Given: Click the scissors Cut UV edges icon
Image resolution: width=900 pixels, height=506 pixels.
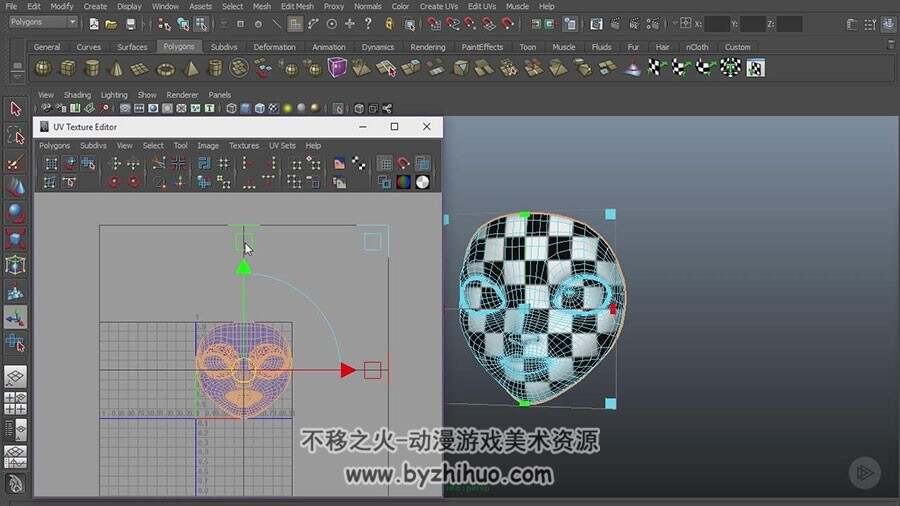Looking at the screenshot, I should point(159,163).
